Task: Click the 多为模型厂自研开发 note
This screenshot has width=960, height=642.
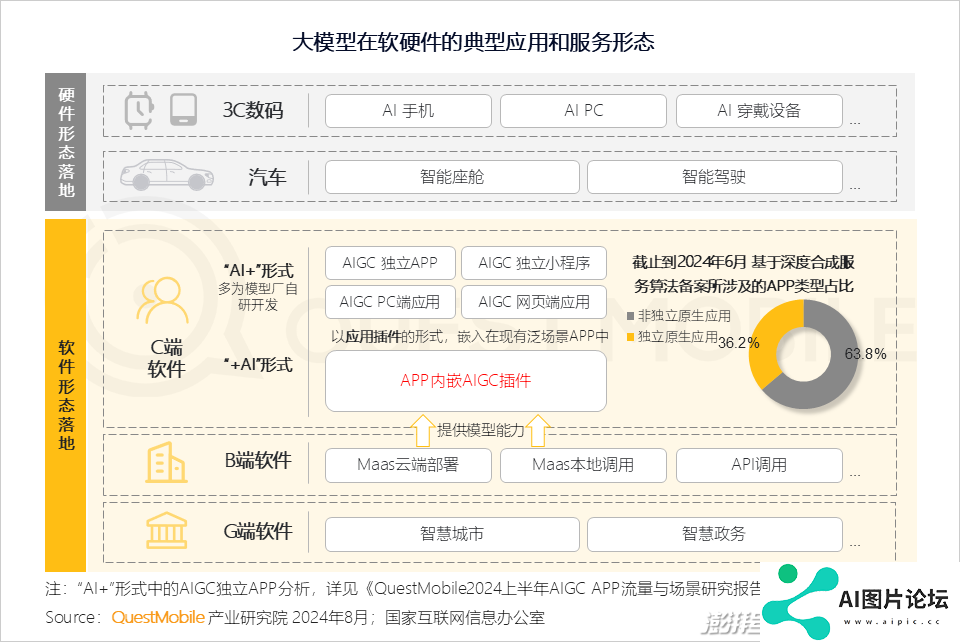Action: tap(258, 297)
